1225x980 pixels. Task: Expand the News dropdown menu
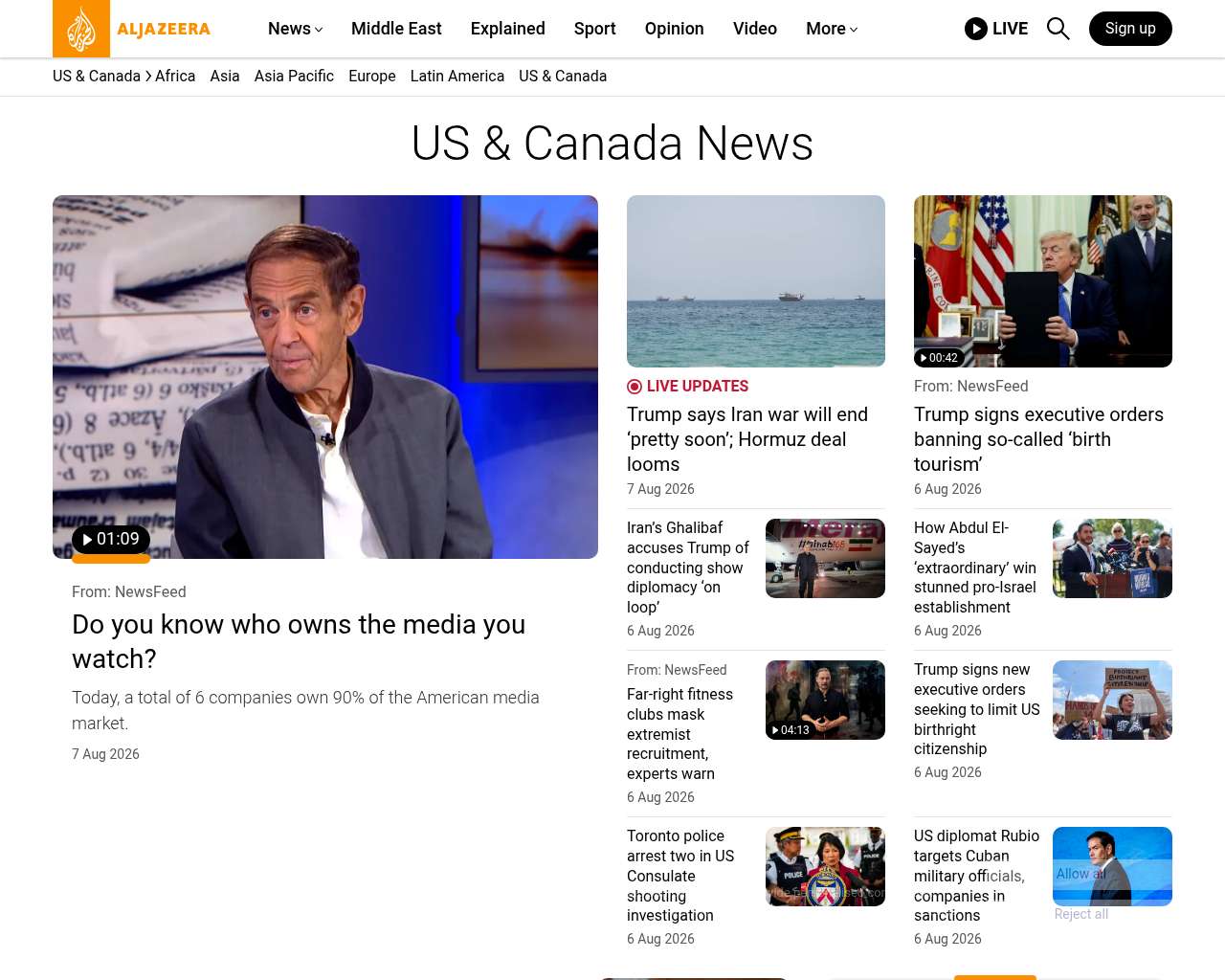295,29
